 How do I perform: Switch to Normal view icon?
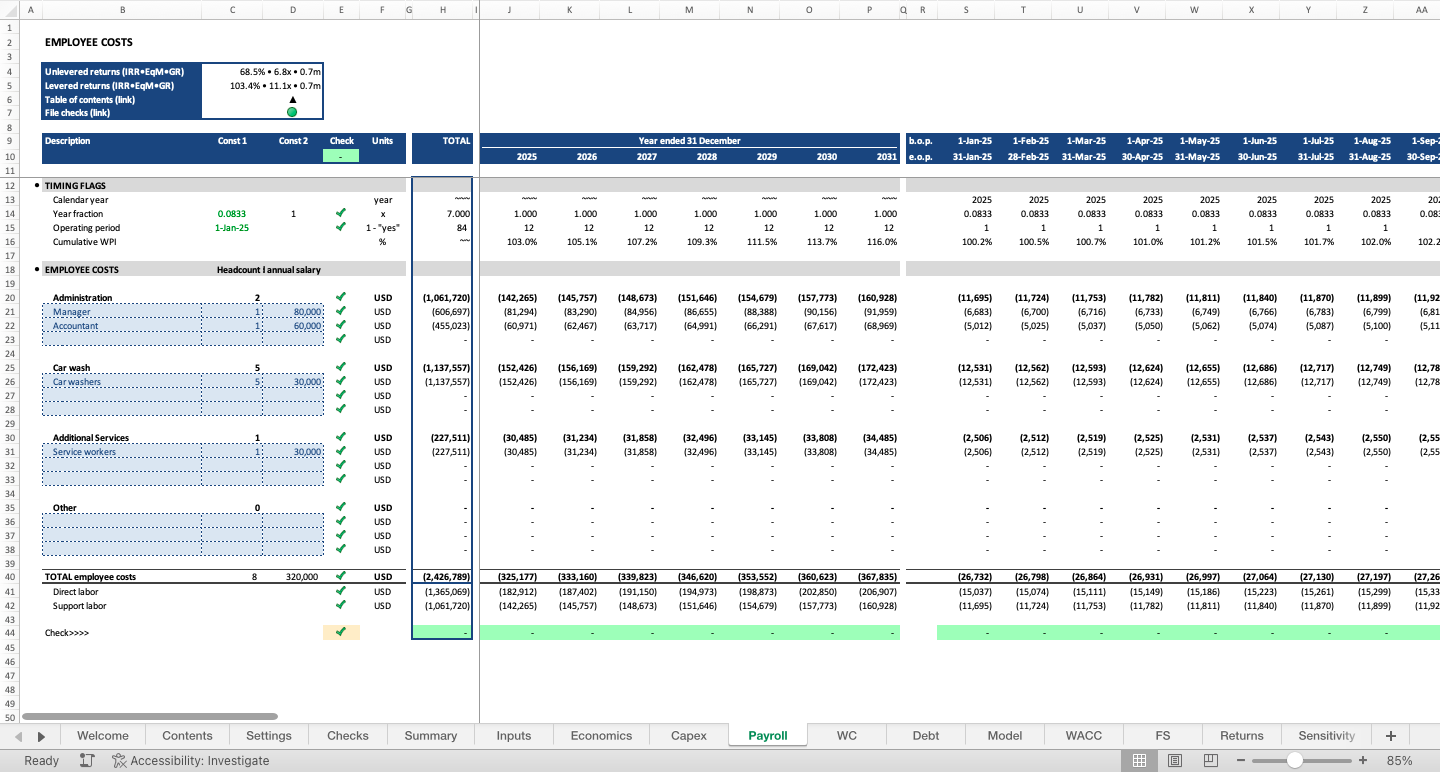click(x=1139, y=761)
